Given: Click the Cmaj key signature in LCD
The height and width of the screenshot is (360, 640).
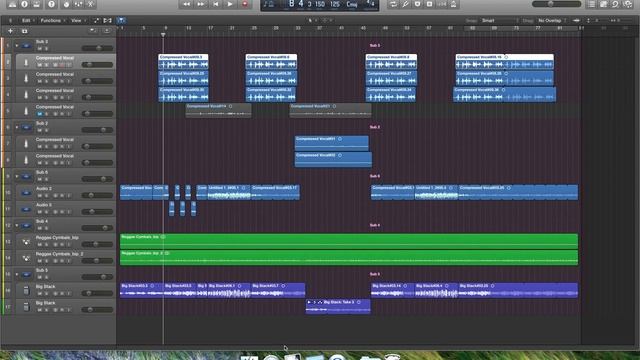Looking at the screenshot, I should (352, 4).
